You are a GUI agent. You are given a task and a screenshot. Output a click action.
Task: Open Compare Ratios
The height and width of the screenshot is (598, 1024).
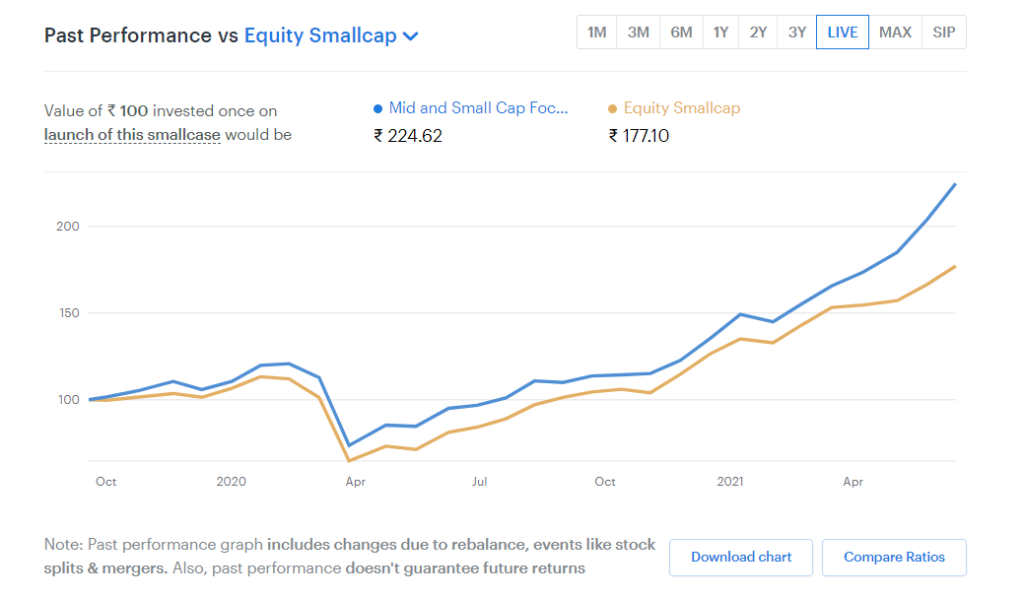[894, 557]
